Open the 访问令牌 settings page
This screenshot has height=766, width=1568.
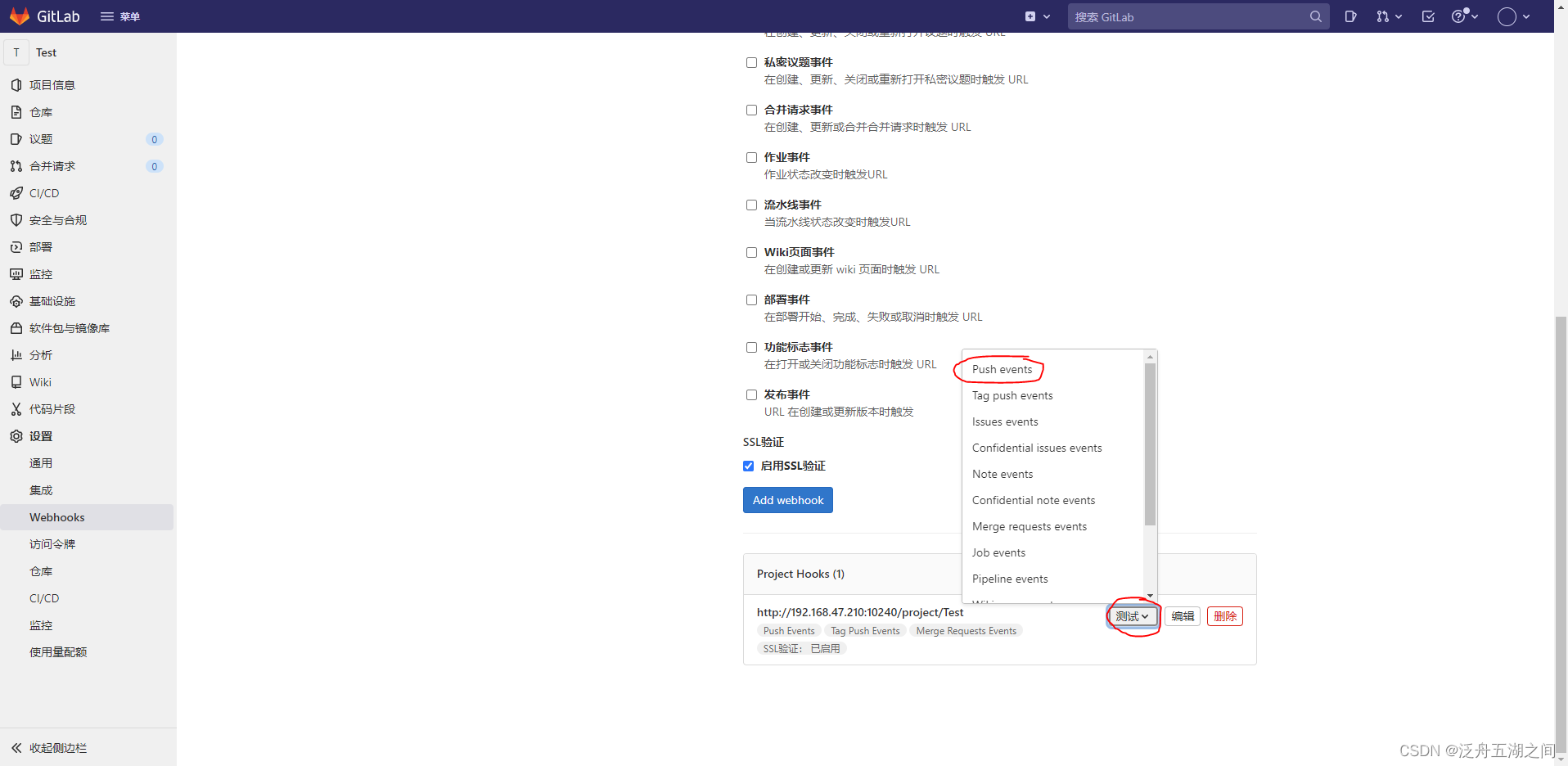click(x=52, y=543)
